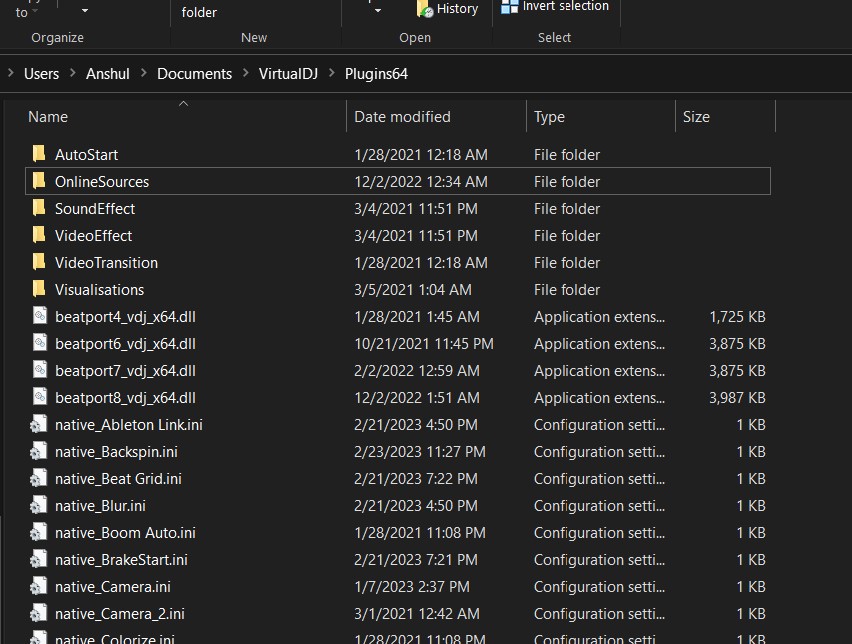852x644 pixels.
Task: Click date 10/21/2021 11:45 PM
Action: (424, 343)
